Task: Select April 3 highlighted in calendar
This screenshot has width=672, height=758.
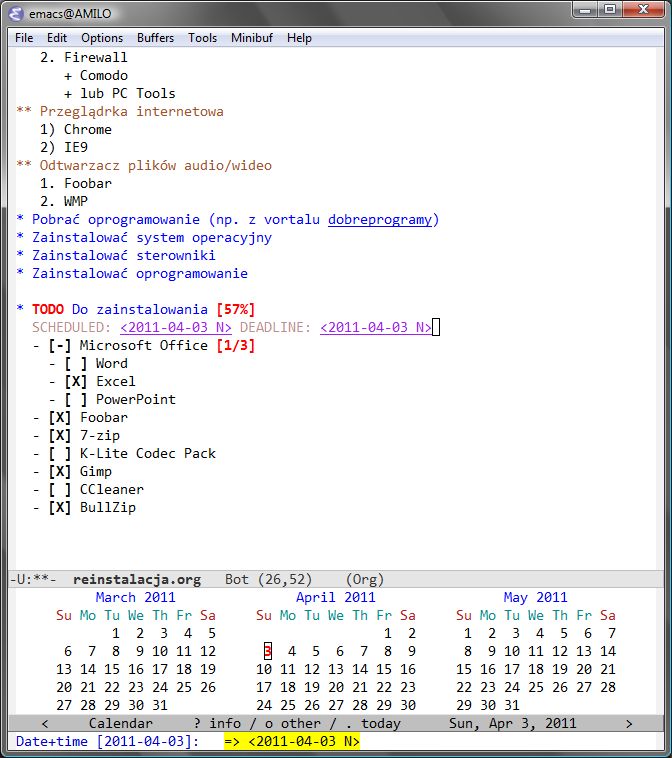Action: point(268,651)
